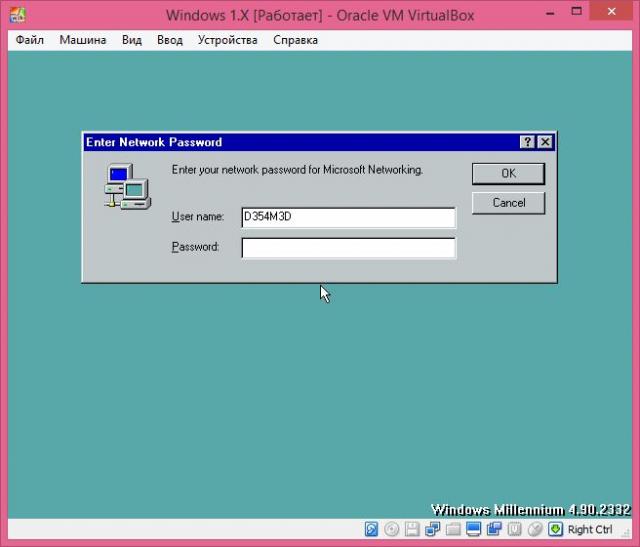The height and width of the screenshot is (547, 640).
Task: Close the Enter Network Password dialog
Action: pyautogui.click(x=545, y=142)
